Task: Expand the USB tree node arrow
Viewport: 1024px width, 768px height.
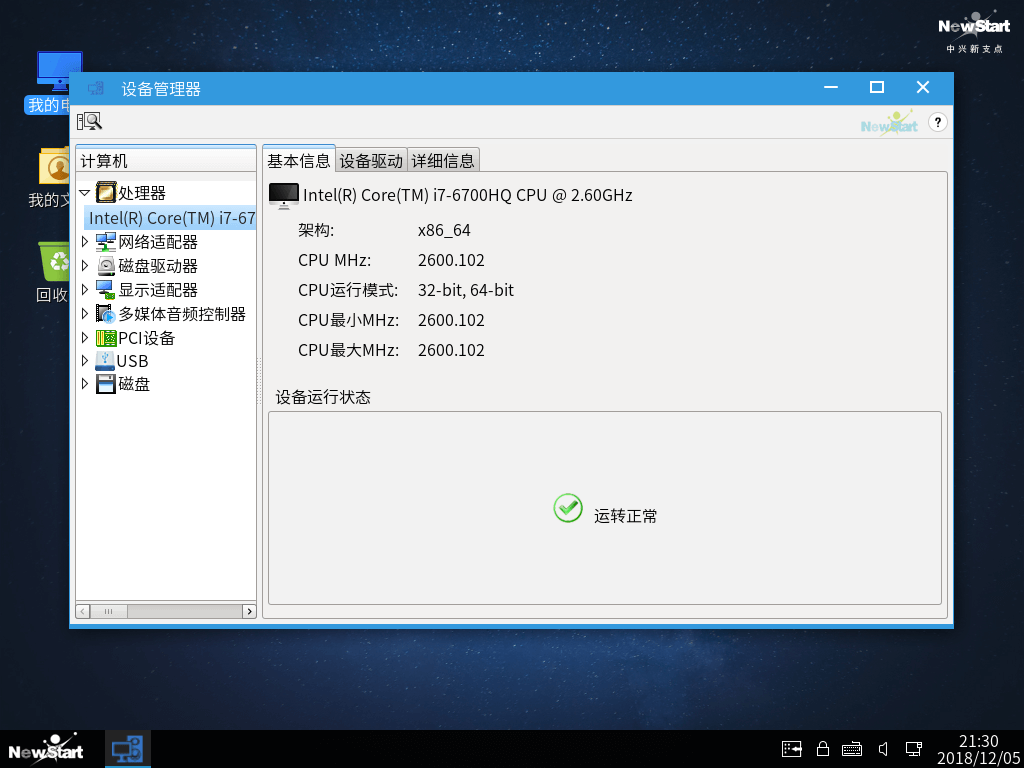Action: tap(84, 360)
